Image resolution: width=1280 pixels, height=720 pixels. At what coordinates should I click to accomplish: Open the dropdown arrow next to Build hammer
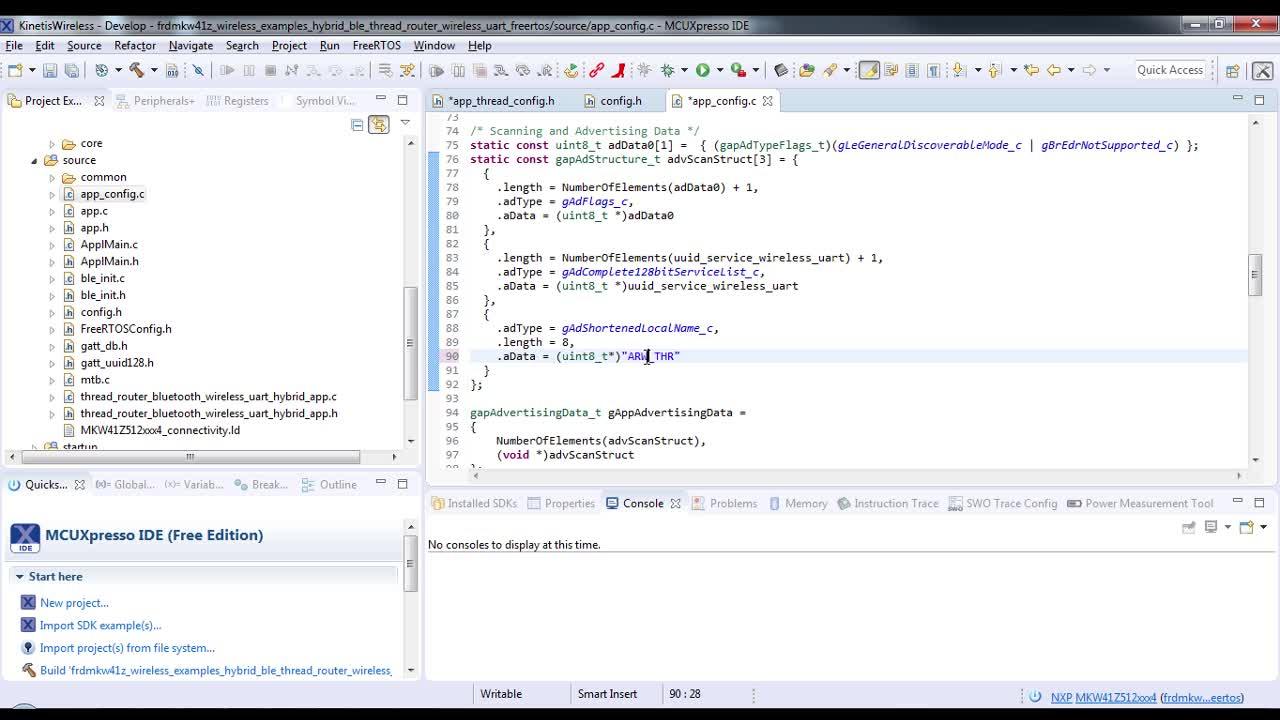point(153,70)
